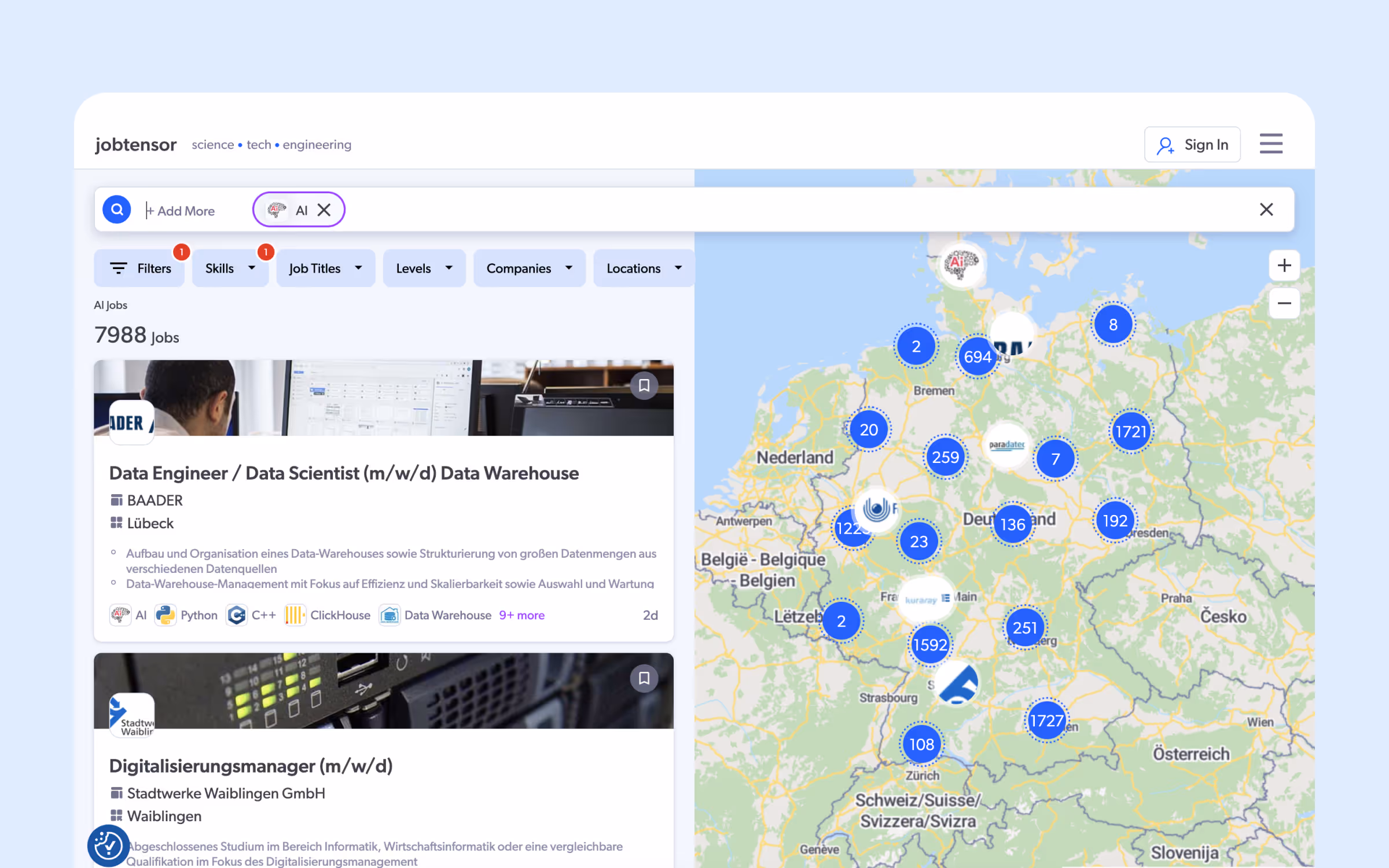Bookmark the Digitalisierungsmanager job listing

(644, 678)
